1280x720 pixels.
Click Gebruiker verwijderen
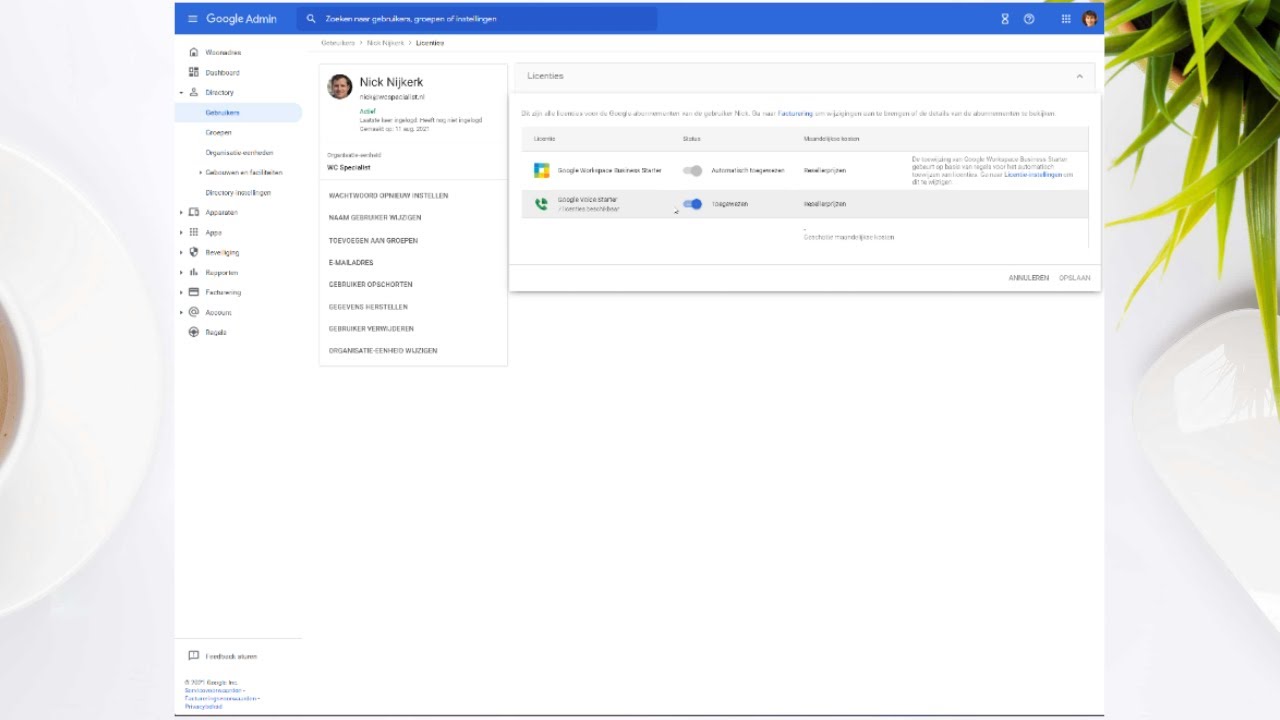[x=371, y=328]
